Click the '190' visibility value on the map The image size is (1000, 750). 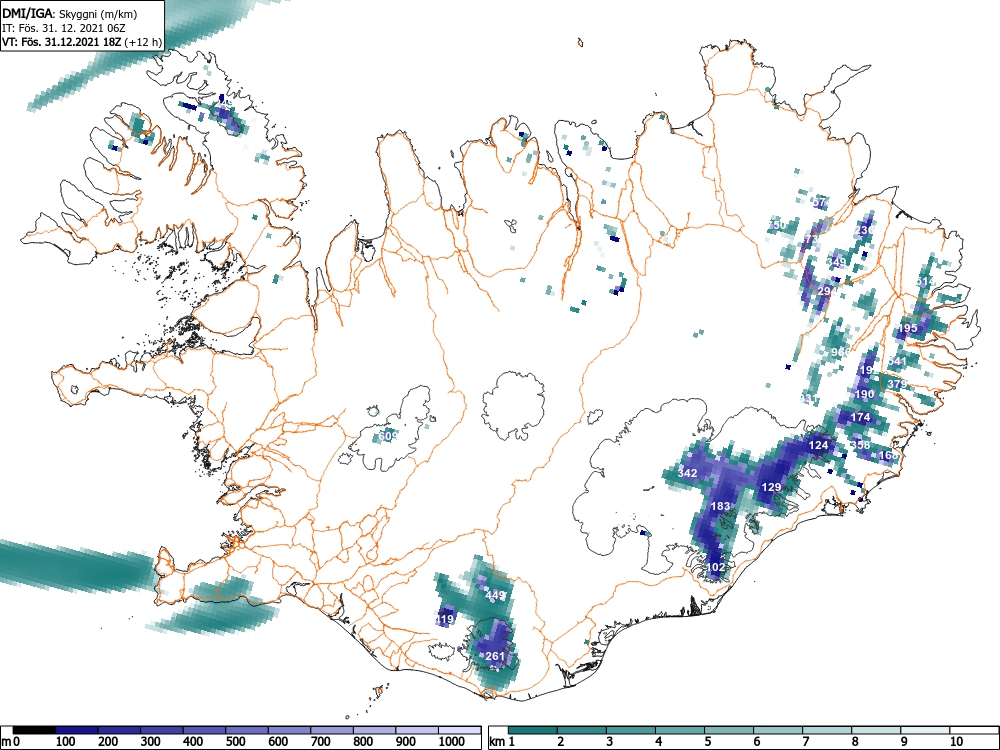pyautogui.click(x=864, y=394)
